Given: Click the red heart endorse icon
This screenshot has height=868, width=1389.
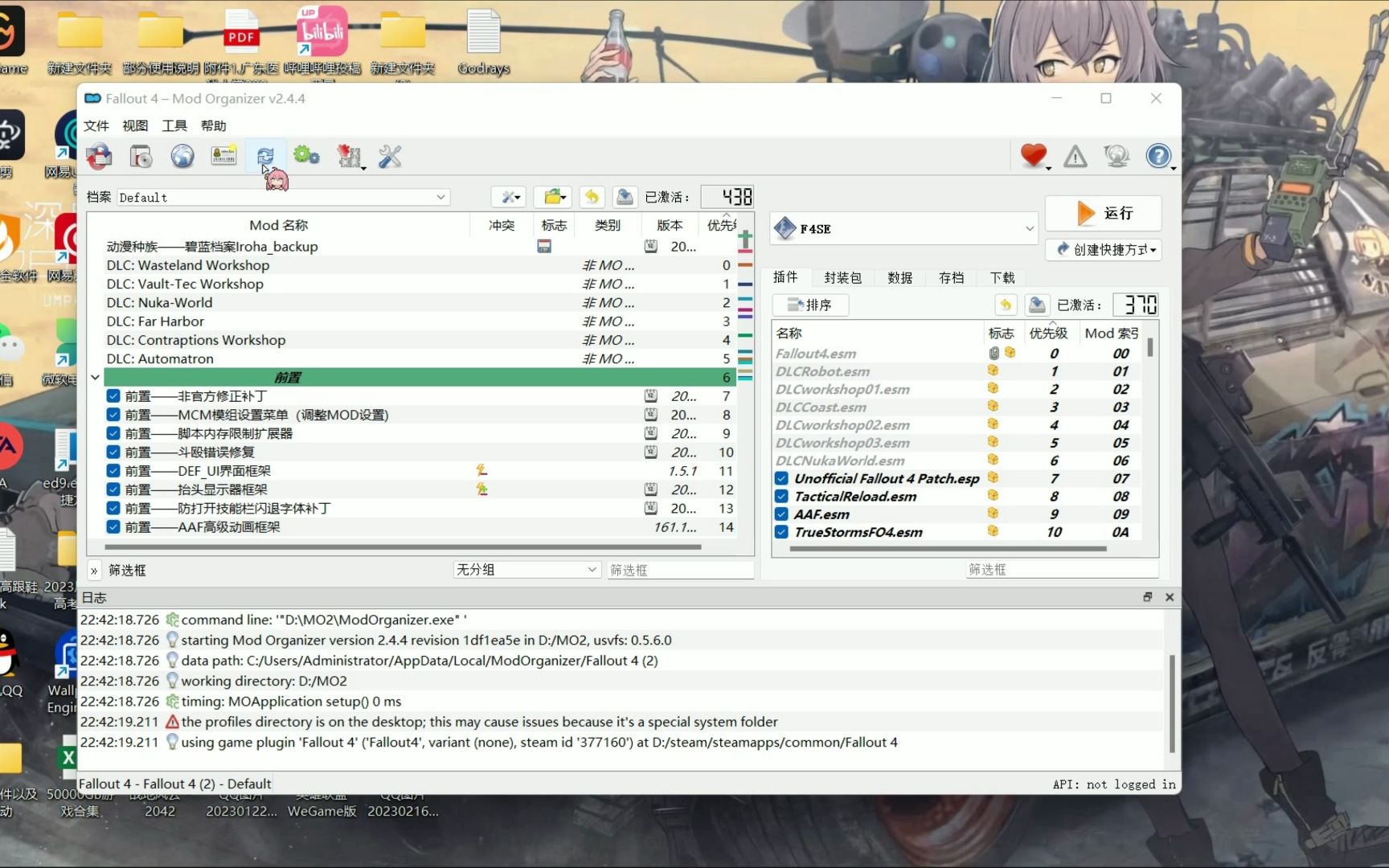Looking at the screenshot, I should click(x=1035, y=156).
